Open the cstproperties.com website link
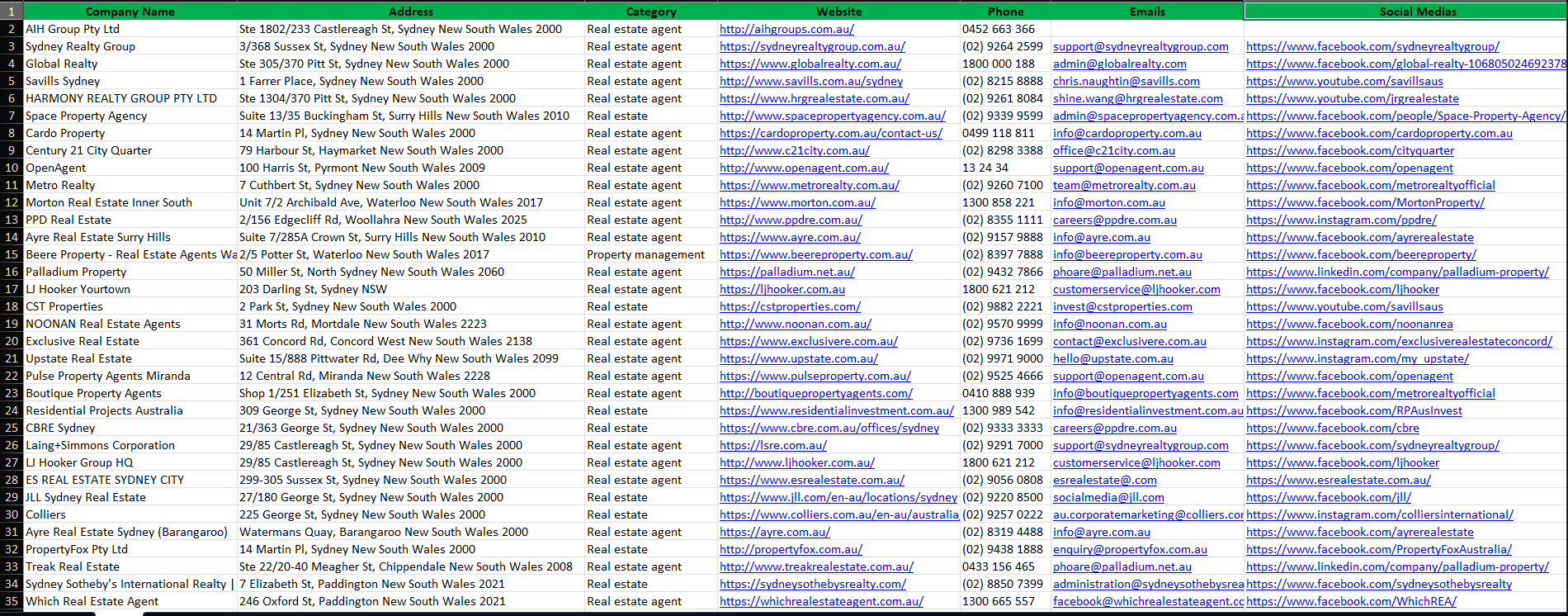 [x=790, y=306]
